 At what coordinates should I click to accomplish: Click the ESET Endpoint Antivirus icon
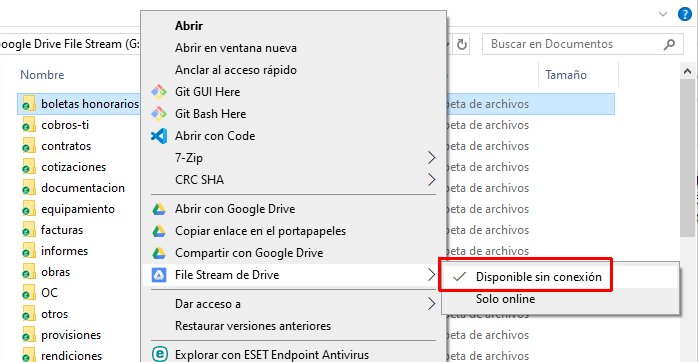(159, 354)
